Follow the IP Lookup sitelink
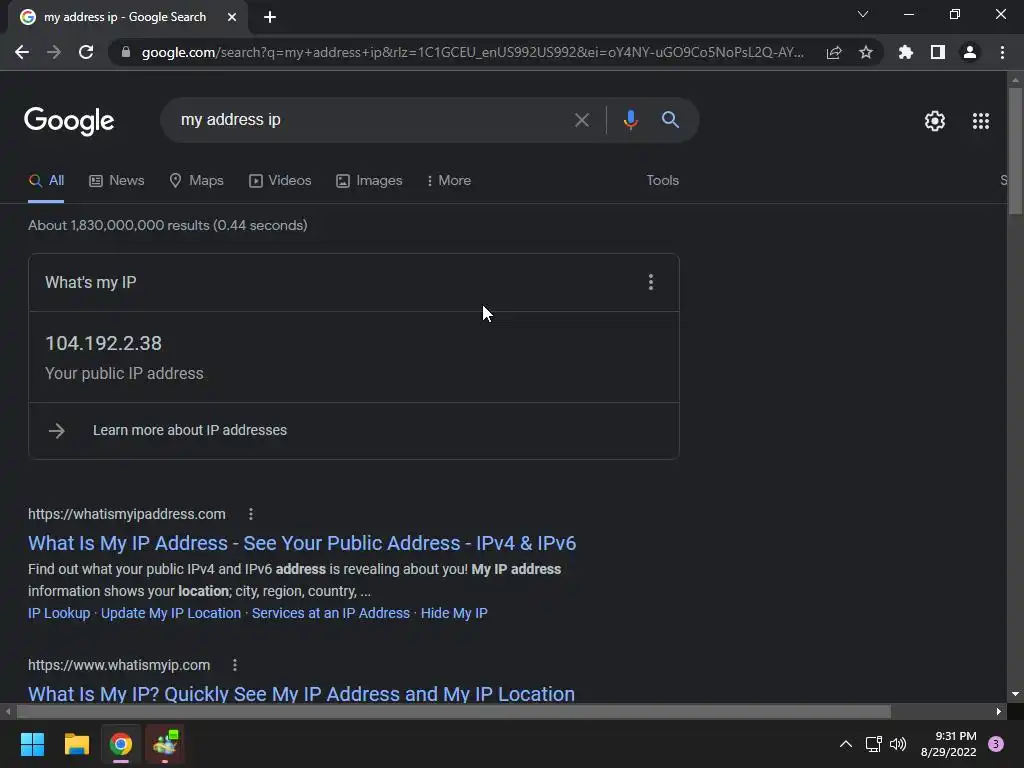Image resolution: width=1024 pixels, height=768 pixels. (59, 613)
